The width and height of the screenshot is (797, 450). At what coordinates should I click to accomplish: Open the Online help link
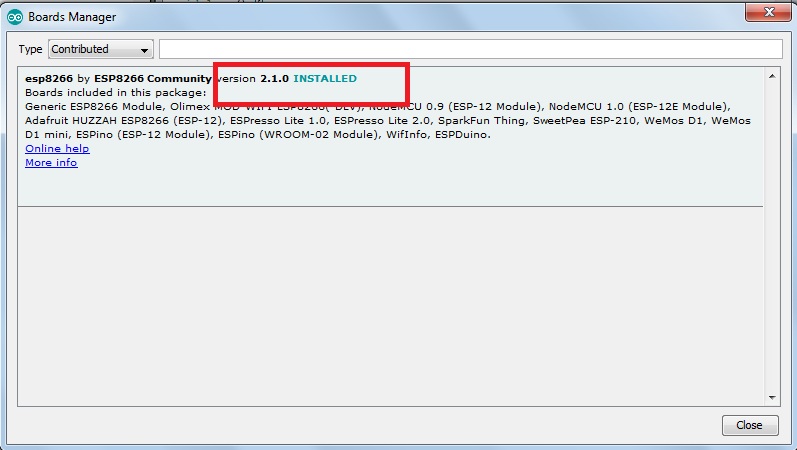click(x=57, y=148)
